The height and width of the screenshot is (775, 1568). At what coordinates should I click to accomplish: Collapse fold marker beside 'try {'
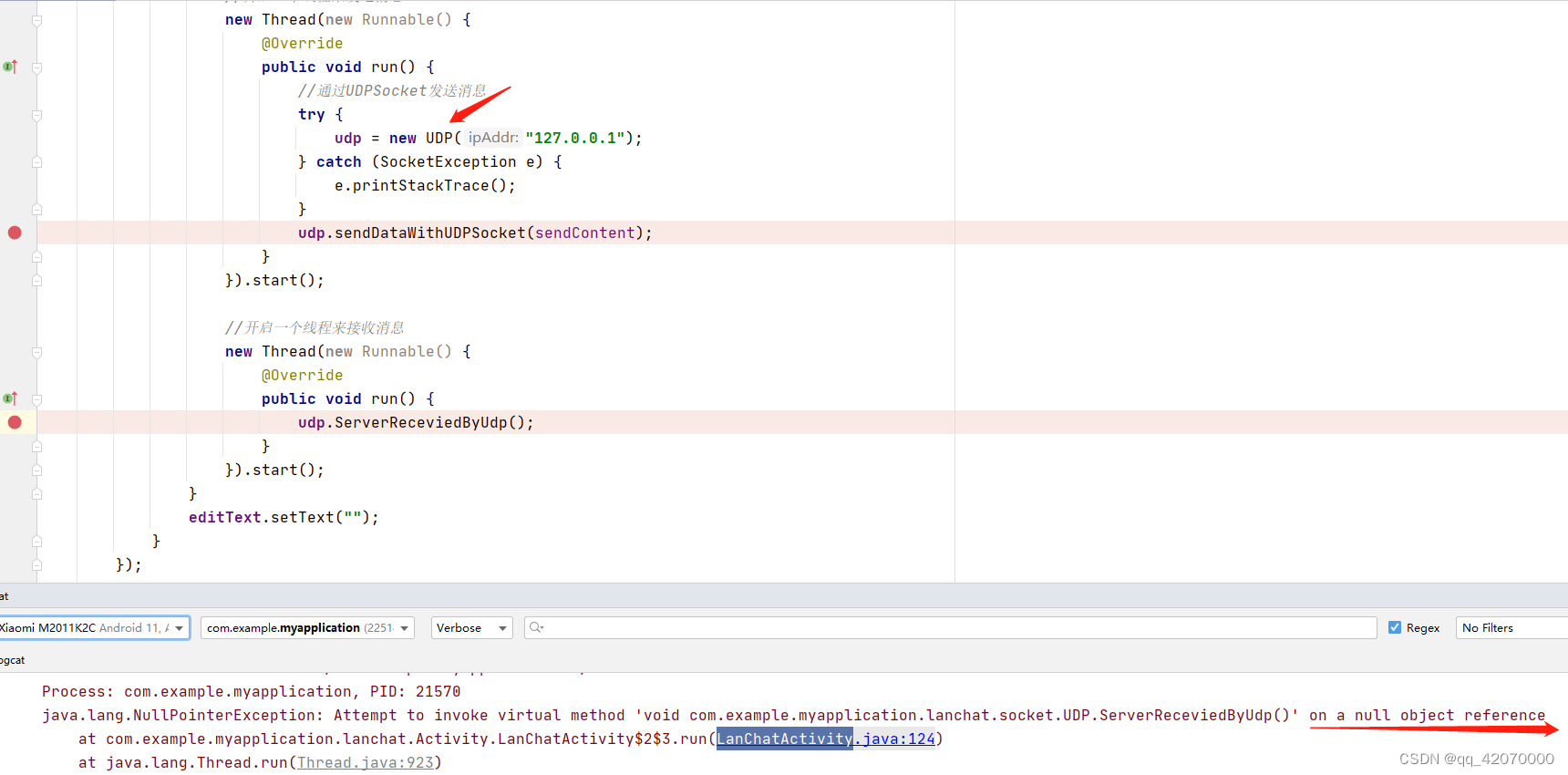[36, 115]
